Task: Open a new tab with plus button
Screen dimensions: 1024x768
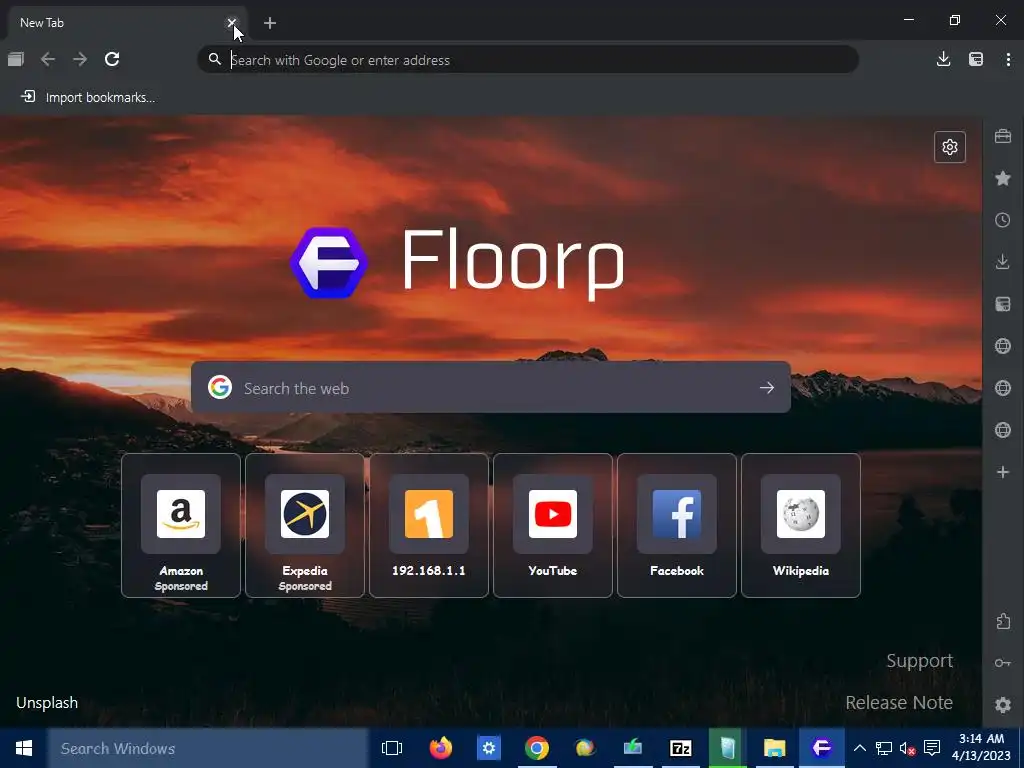Action: (270, 23)
